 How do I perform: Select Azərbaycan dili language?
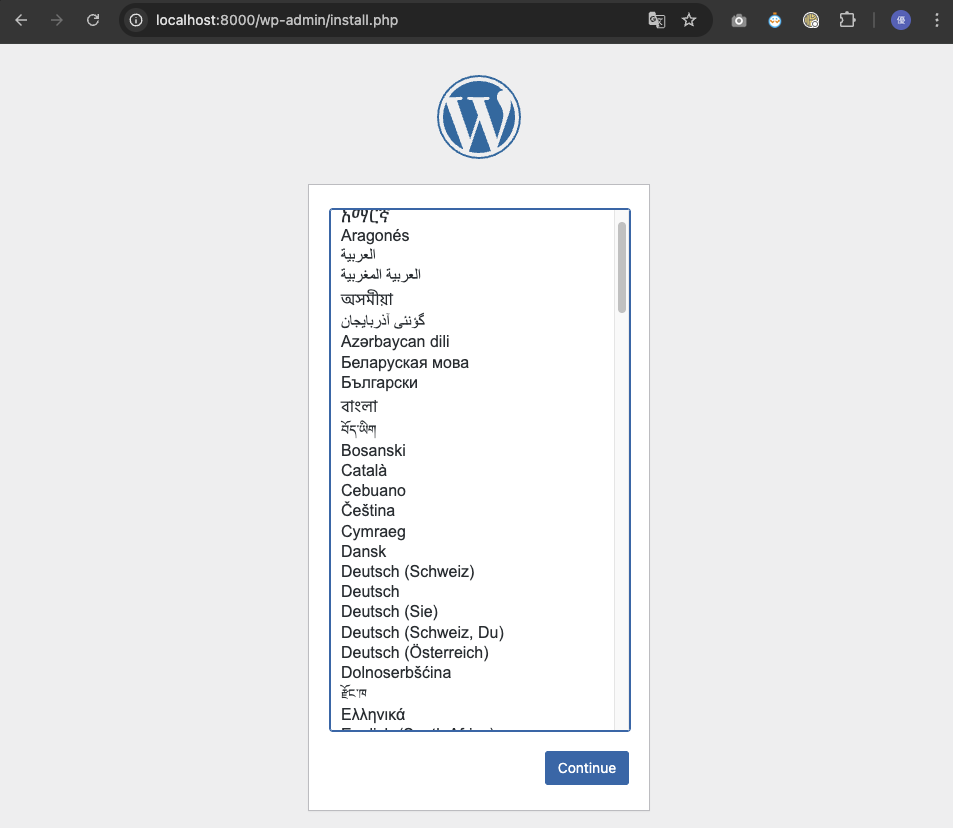tap(472, 342)
